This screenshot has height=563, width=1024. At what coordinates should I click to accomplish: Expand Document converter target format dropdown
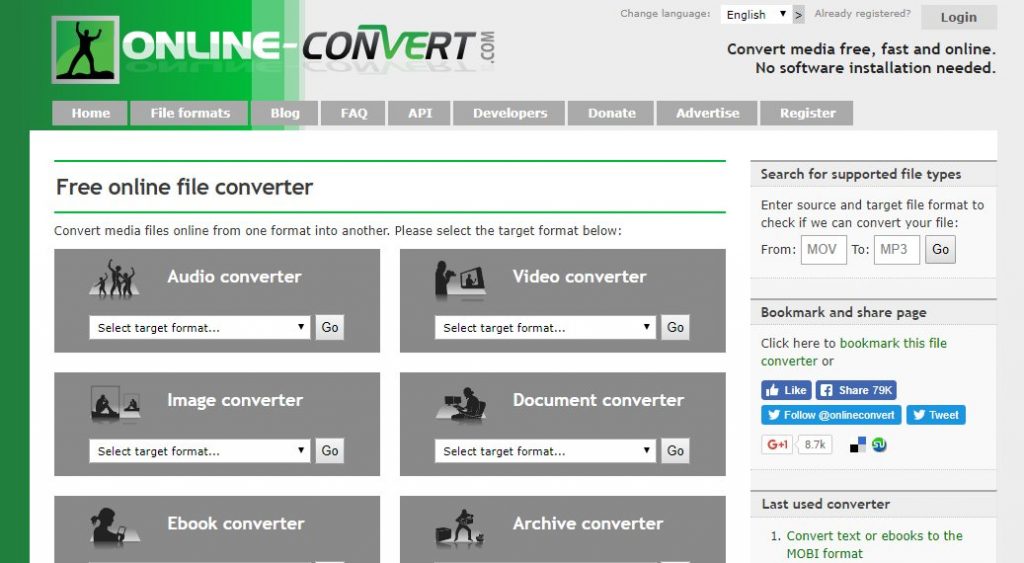click(546, 451)
